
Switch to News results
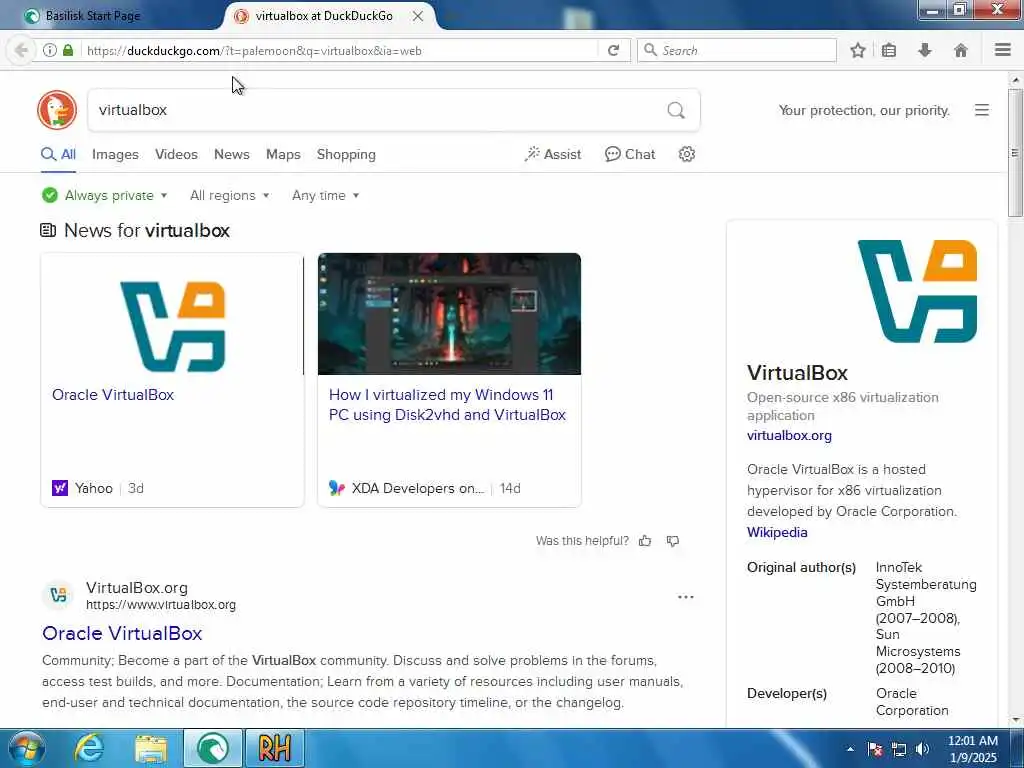click(232, 154)
